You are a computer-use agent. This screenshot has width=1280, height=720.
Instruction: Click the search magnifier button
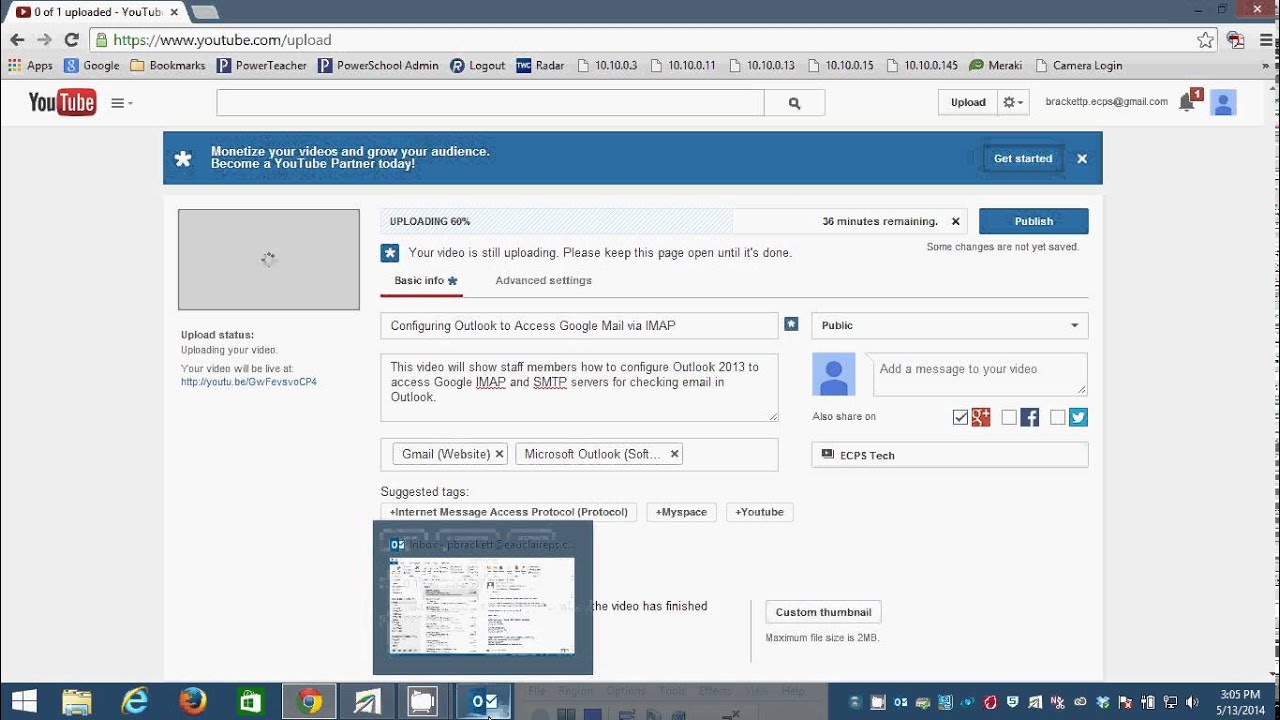795,102
